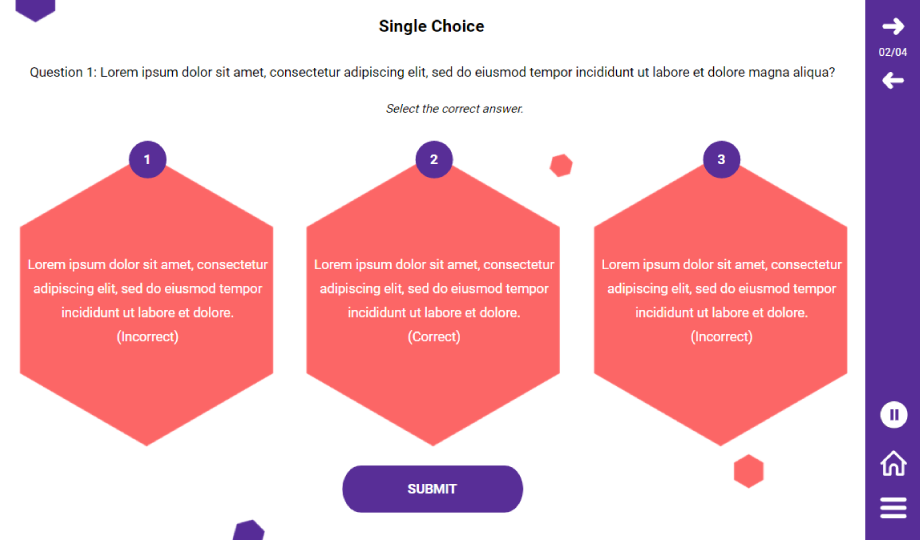Click the red hexagon right of SUBMIT
The height and width of the screenshot is (540, 920).
point(748,471)
